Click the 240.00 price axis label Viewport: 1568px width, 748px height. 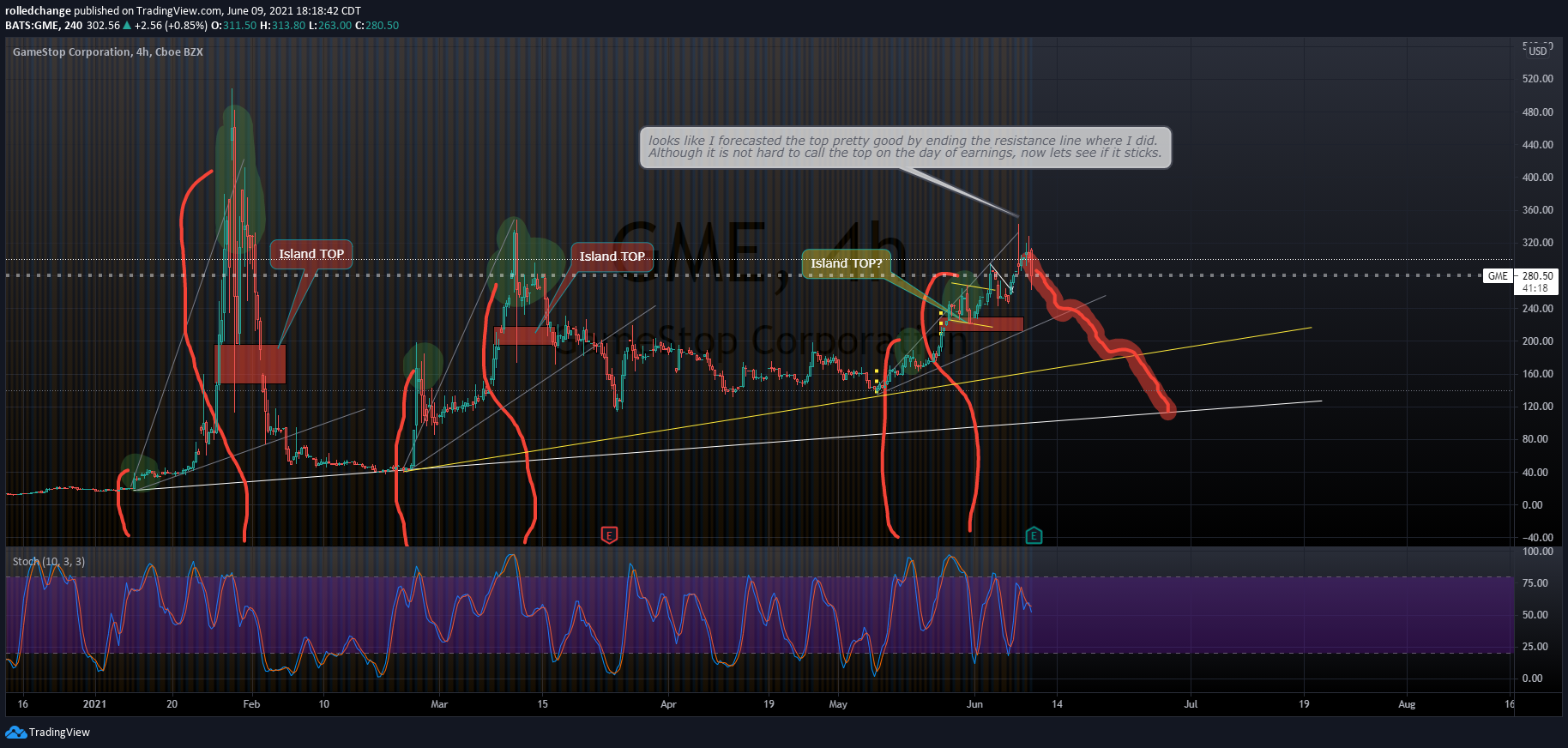tap(1537, 309)
